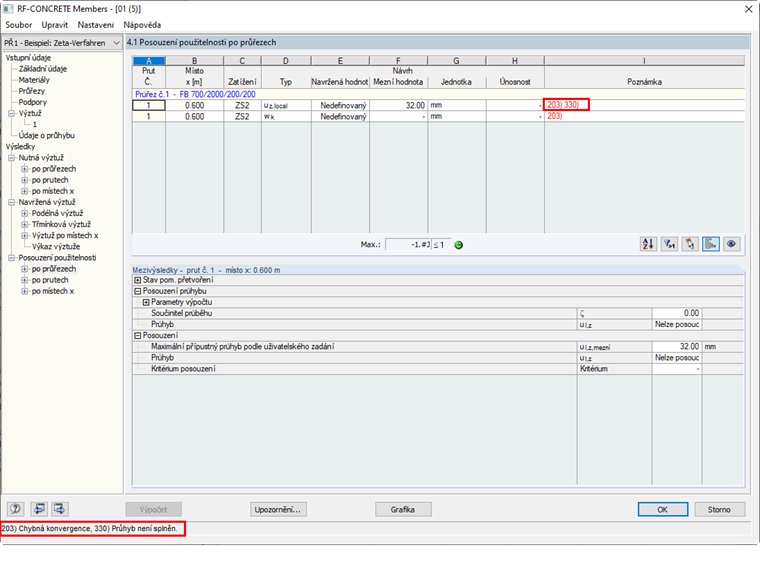Select Materiály in the navigator
This screenshot has width=760, height=570.
coord(34,80)
